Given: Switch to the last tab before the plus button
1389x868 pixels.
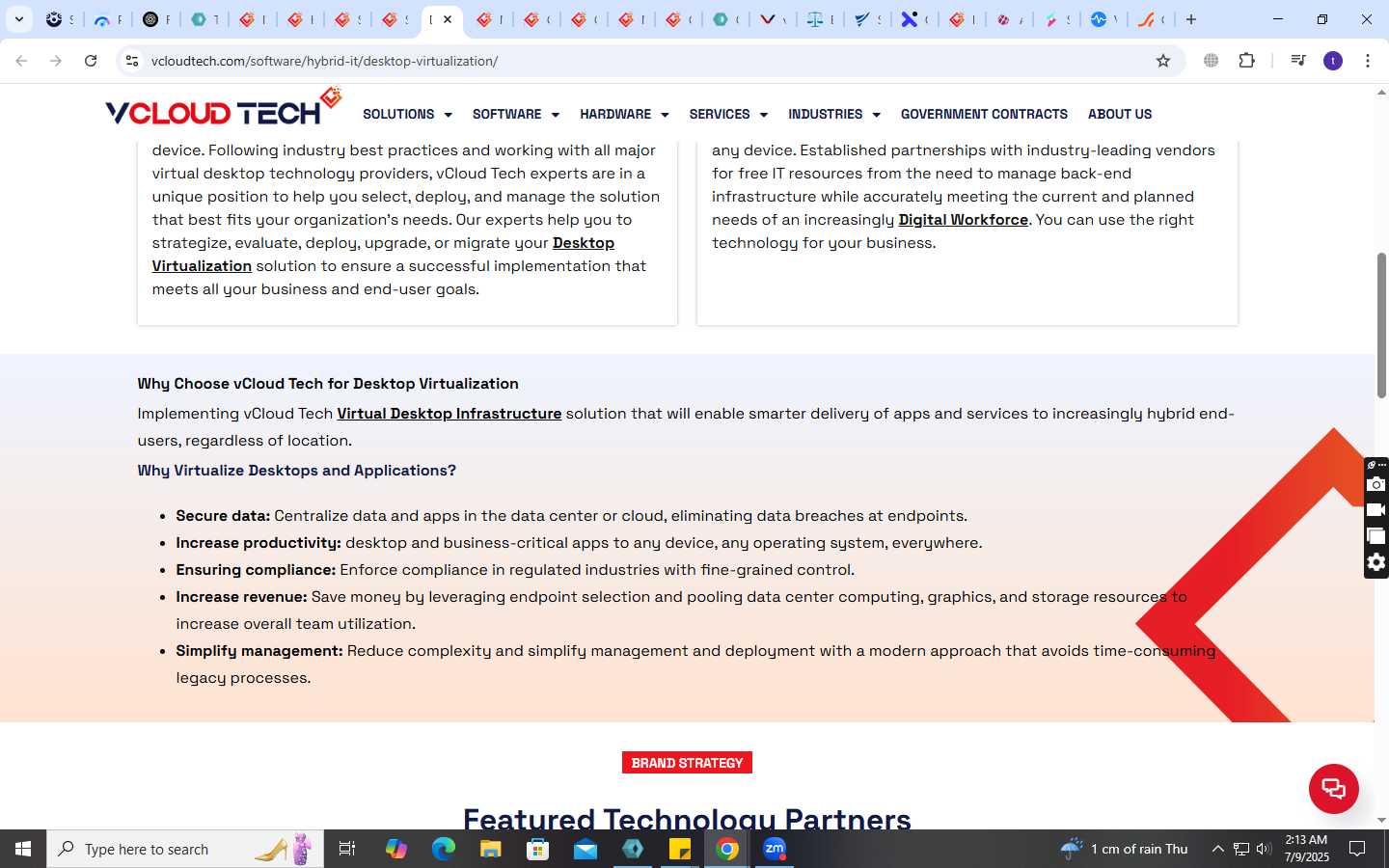Looking at the screenshot, I should [x=1150, y=19].
